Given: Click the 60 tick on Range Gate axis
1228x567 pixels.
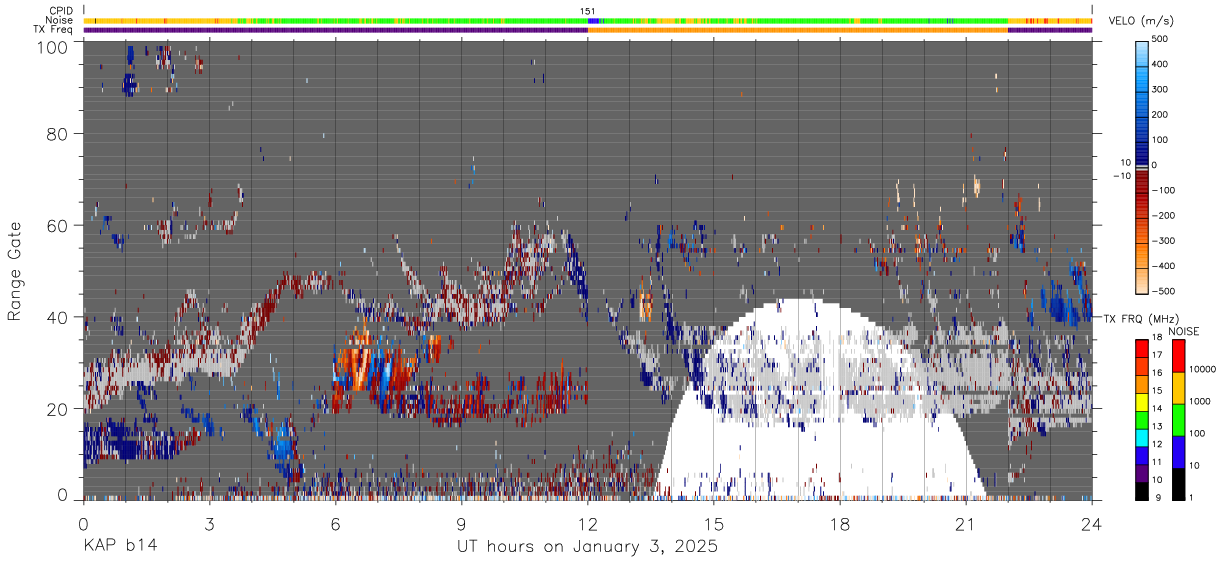Looking at the screenshot, I should tap(58, 225).
